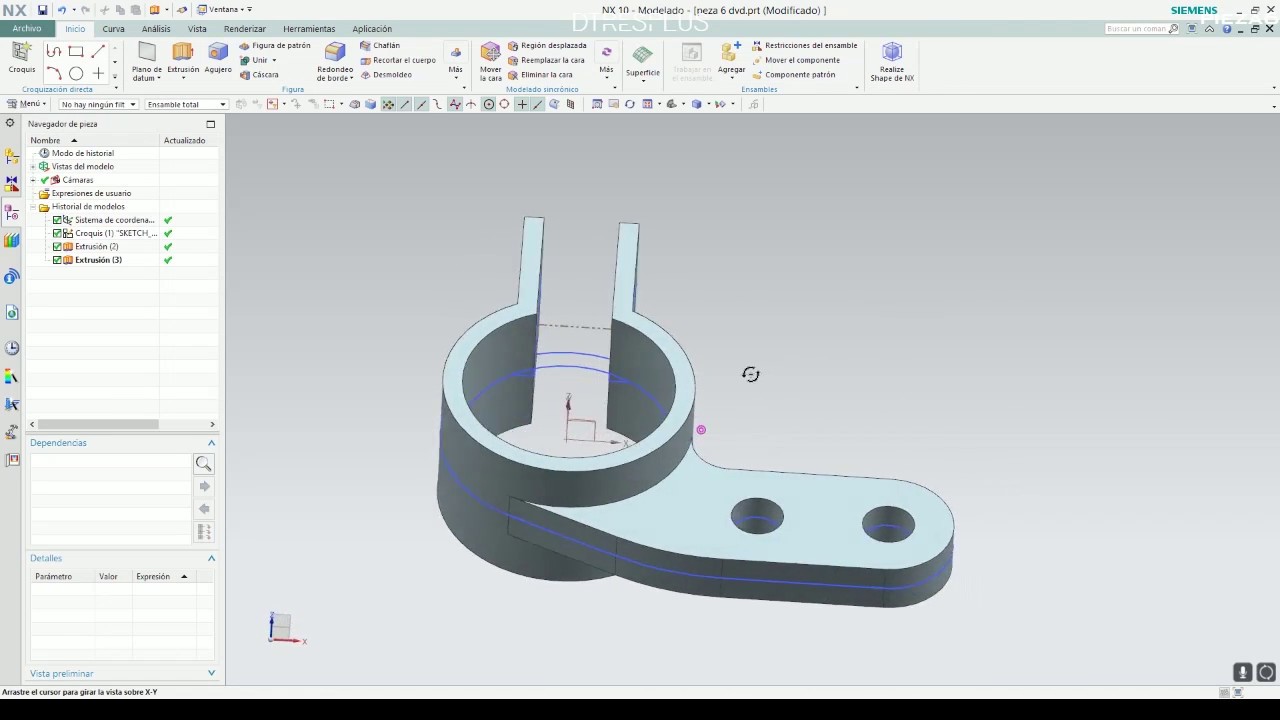The width and height of the screenshot is (1280, 720).
Task: Open the 'No hay ningún filtro' dropdown
Action: pyautogui.click(x=98, y=104)
